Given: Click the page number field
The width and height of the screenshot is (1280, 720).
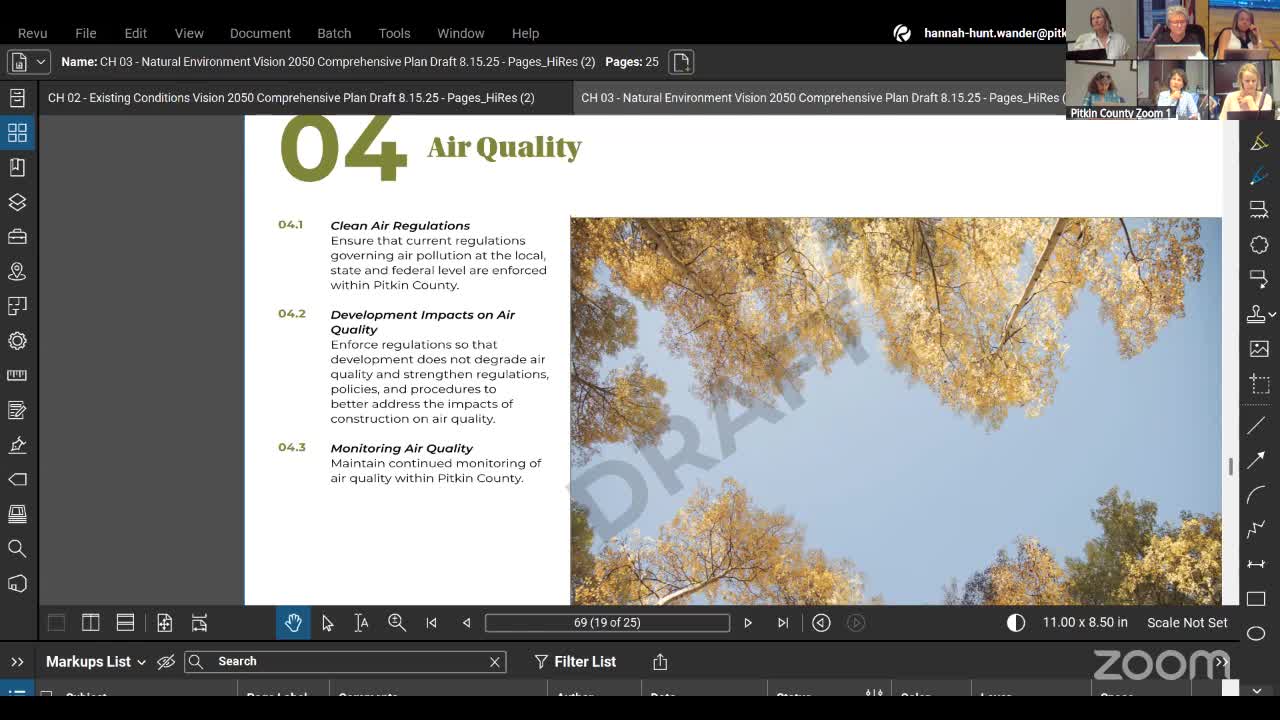Looking at the screenshot, I should [607, 622].
